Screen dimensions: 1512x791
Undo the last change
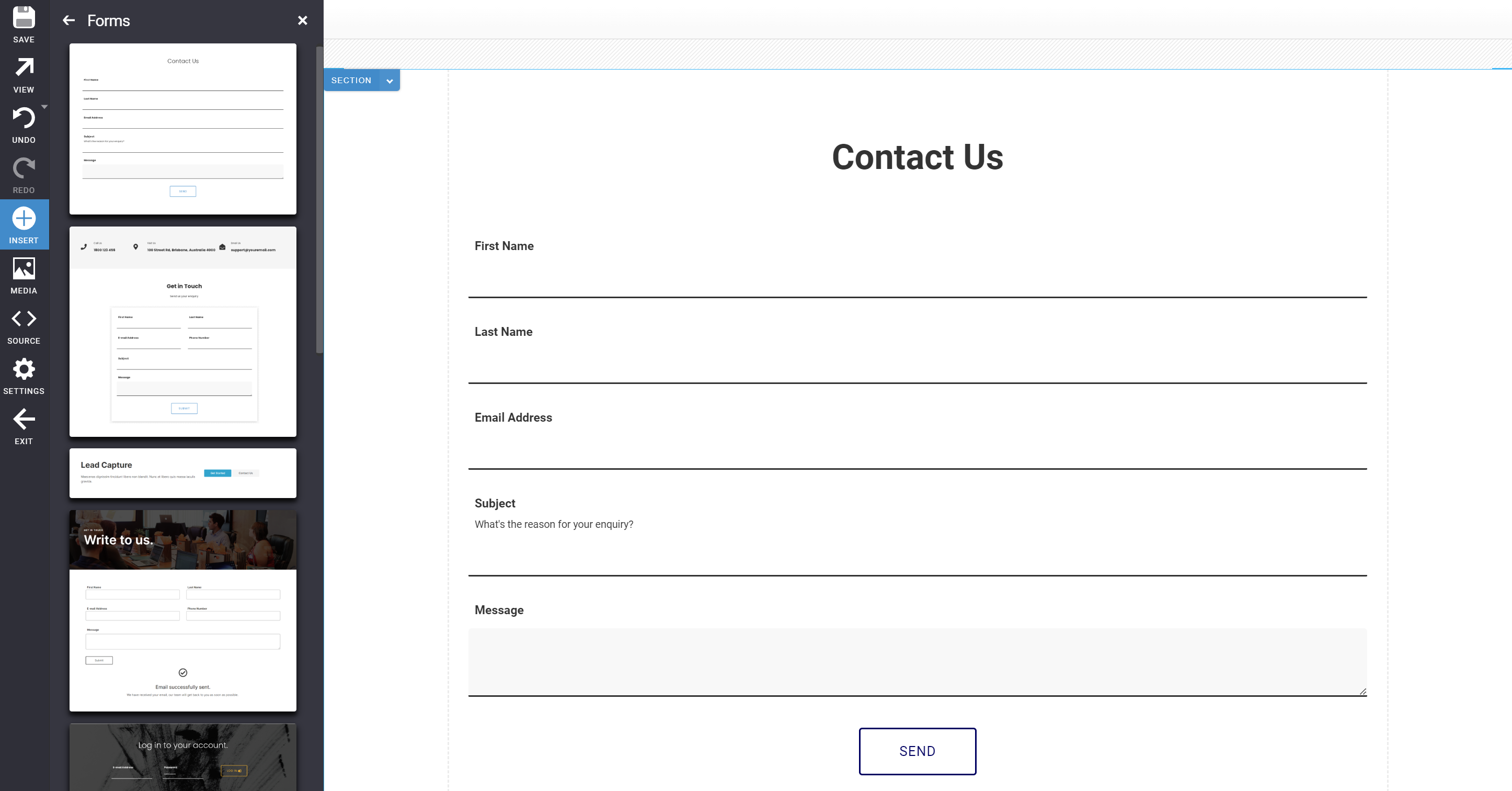pyautogui.click(x=24, y=118)
